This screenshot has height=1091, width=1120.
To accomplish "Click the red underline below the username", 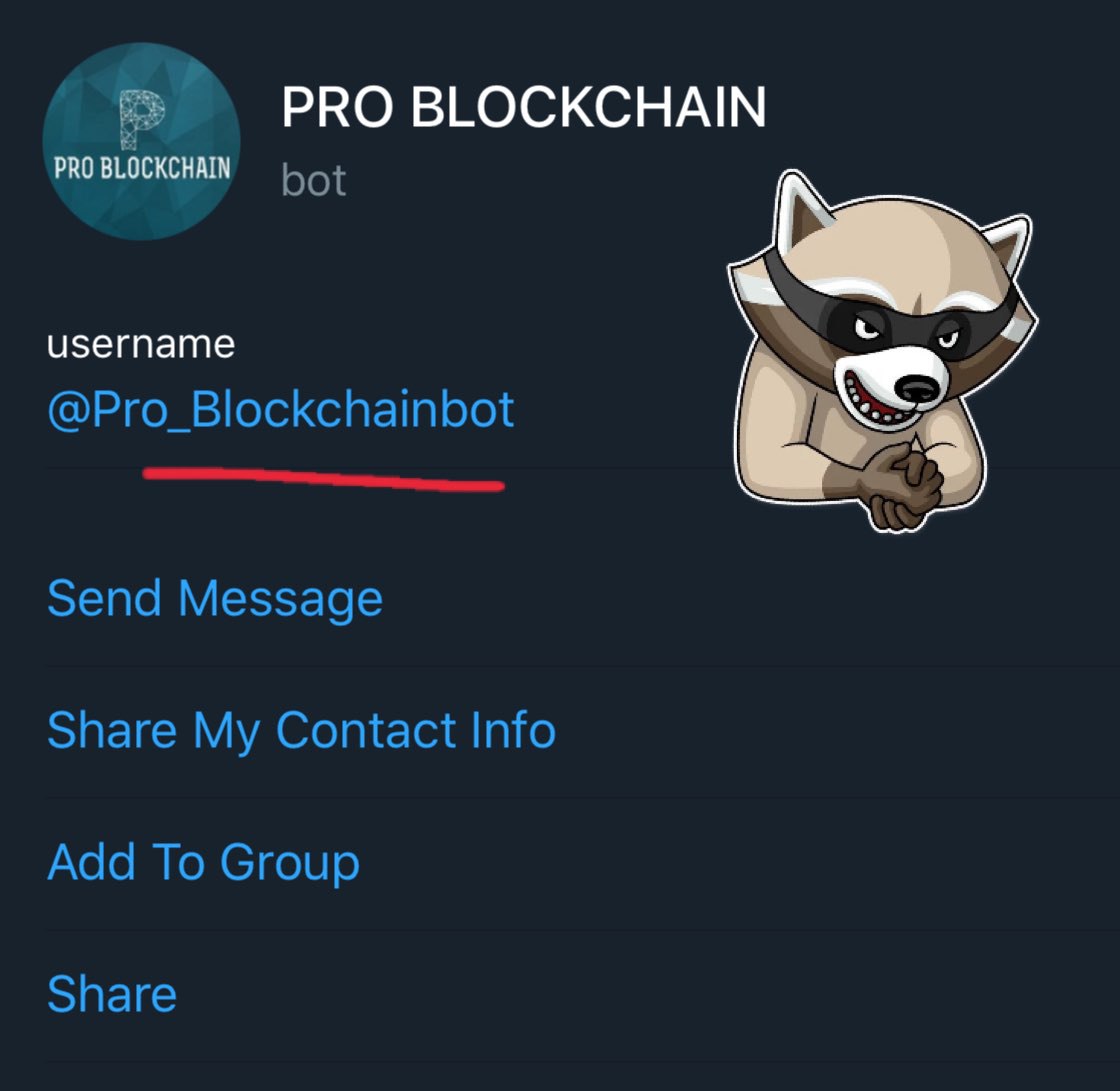I will tap(324, 479).
